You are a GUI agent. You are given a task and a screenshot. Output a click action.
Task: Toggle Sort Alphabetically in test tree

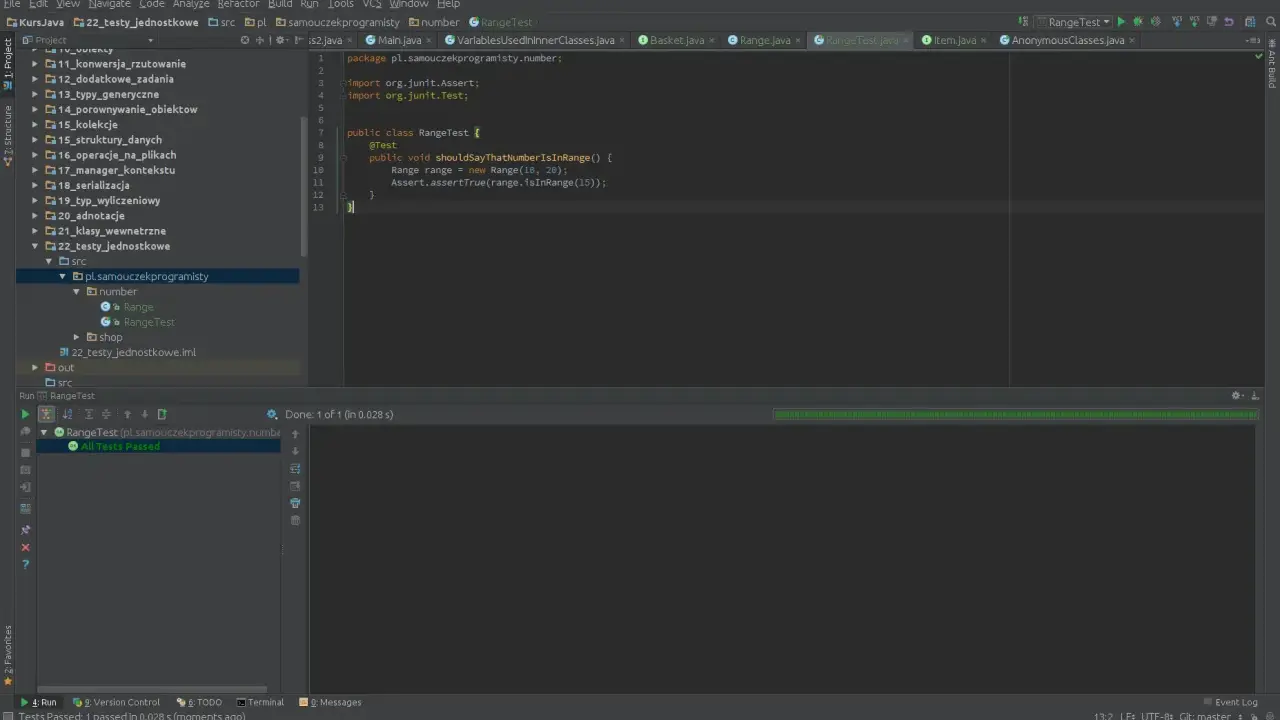click(67, 414)
